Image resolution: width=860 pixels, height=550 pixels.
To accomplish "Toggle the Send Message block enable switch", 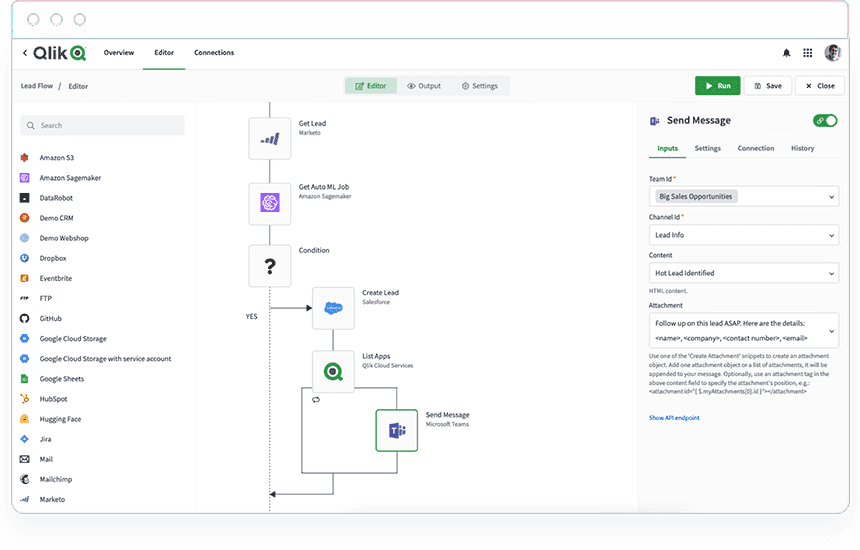I will pyautogui.click(x=825, y=120).
